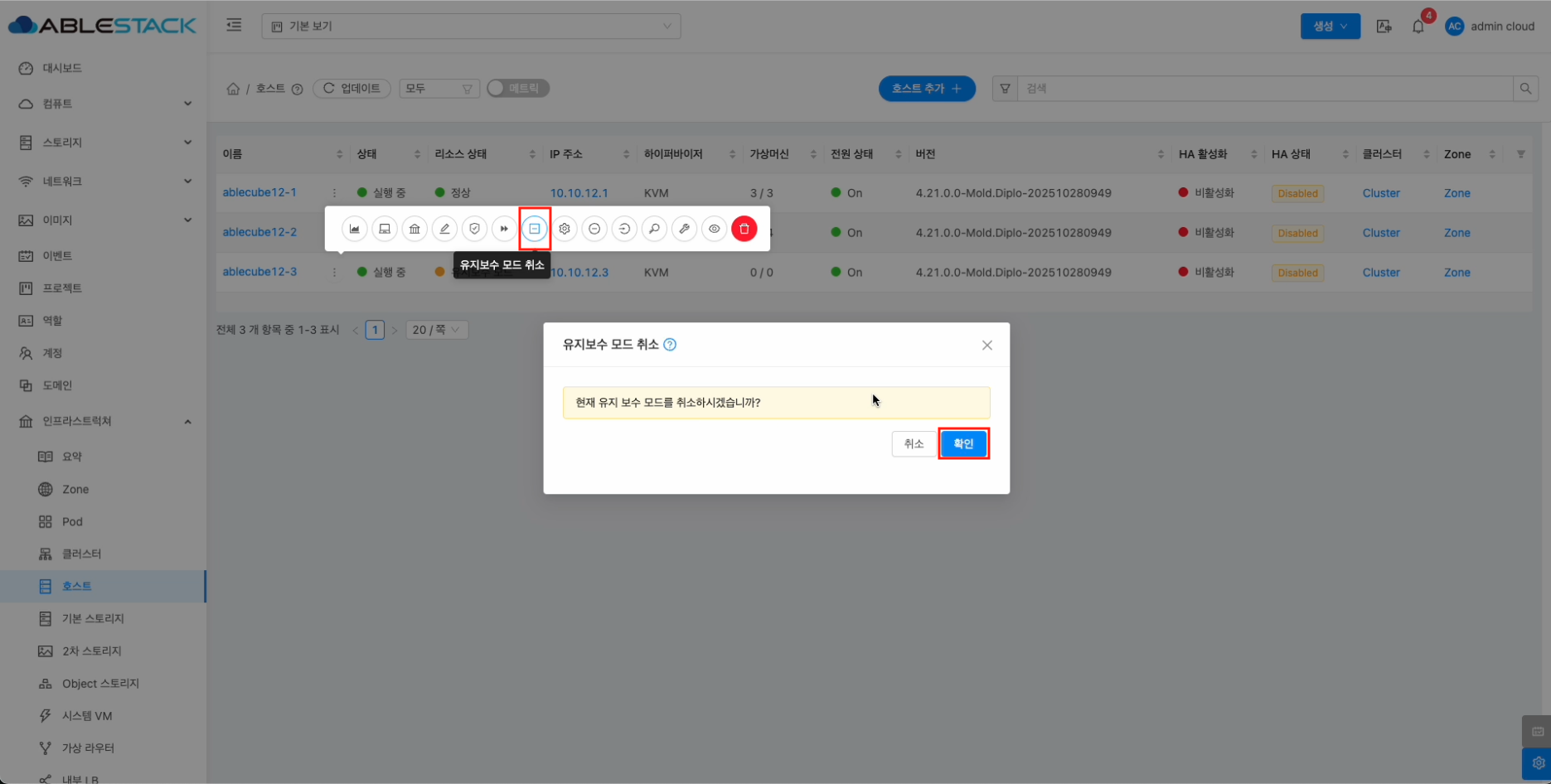Toggle the 메트릭 switch

tap(518, 88)
